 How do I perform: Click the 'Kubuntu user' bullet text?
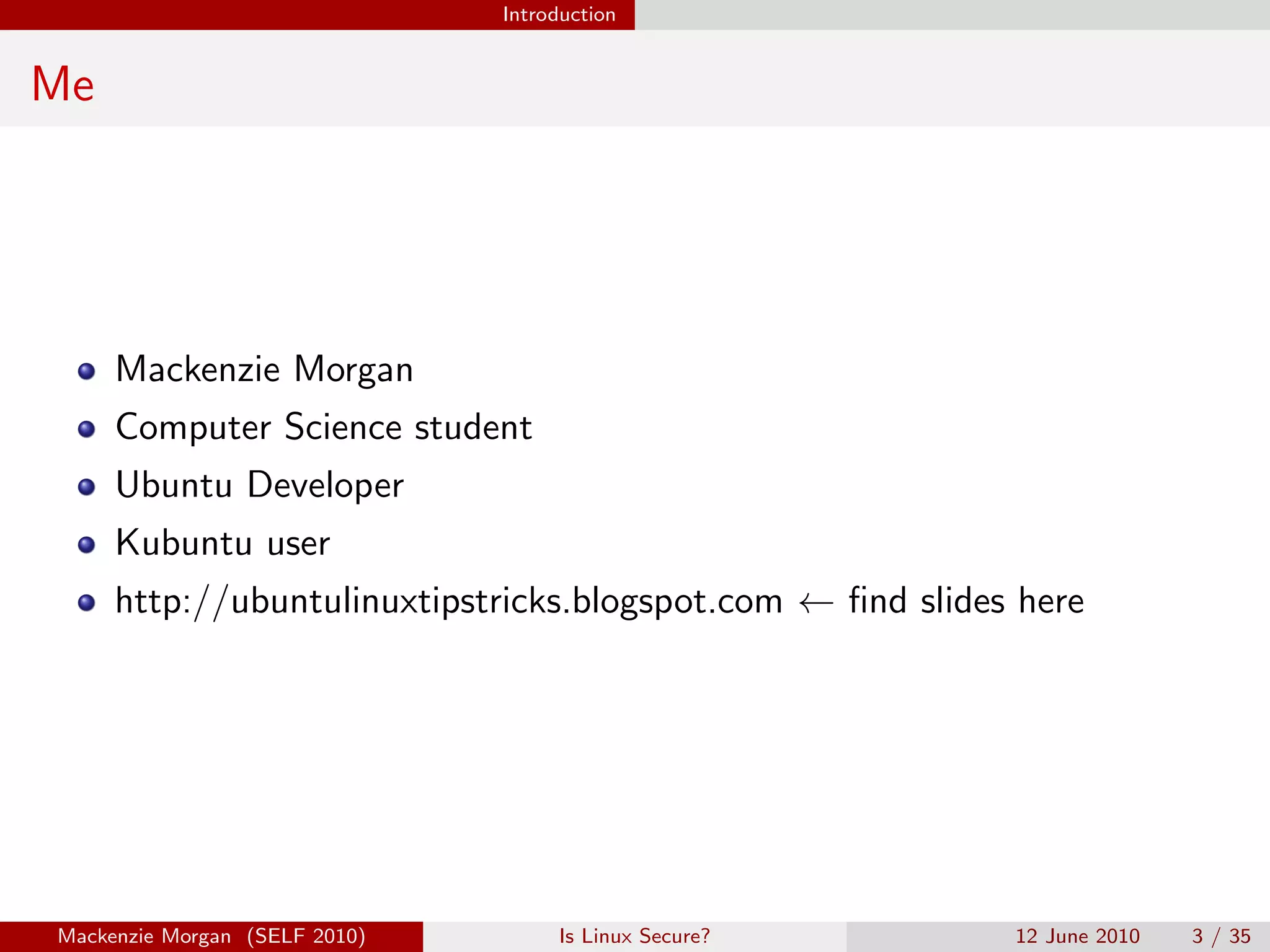(223, 542)
